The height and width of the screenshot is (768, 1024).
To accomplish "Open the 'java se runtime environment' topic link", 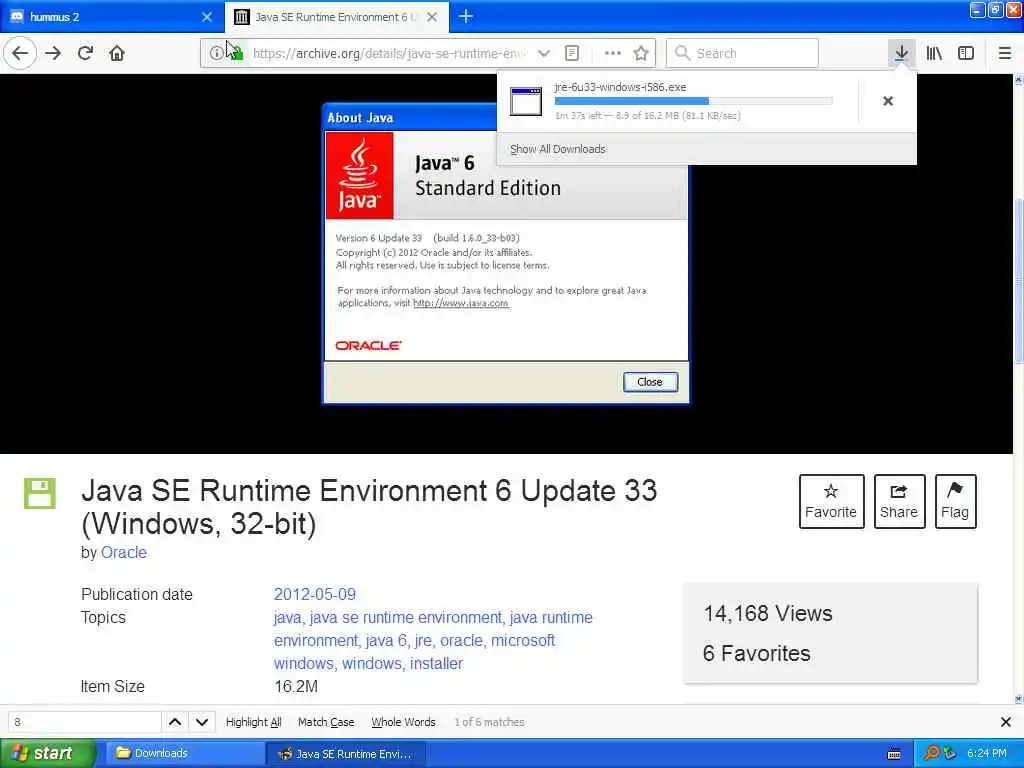I will (406, 618).
